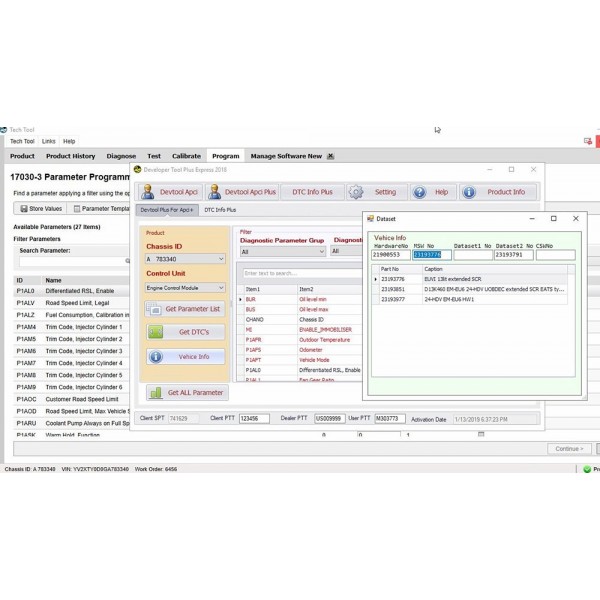
Task: Go to the Calibrate tab
Action: pos(186,156)
